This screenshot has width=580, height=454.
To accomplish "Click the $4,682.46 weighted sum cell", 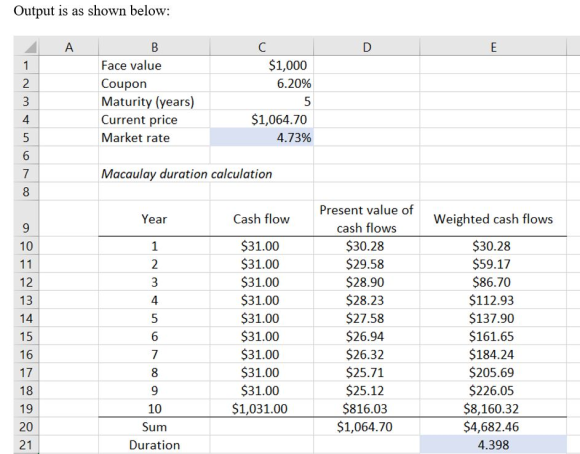I will point(493,427).
